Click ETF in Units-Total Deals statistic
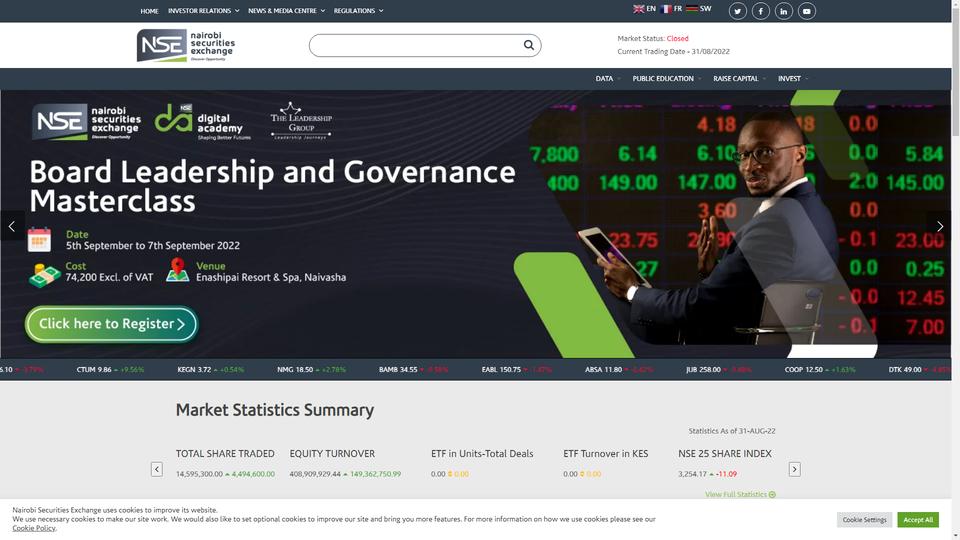This screenshot has height=540, width=960. coord(482,463)
